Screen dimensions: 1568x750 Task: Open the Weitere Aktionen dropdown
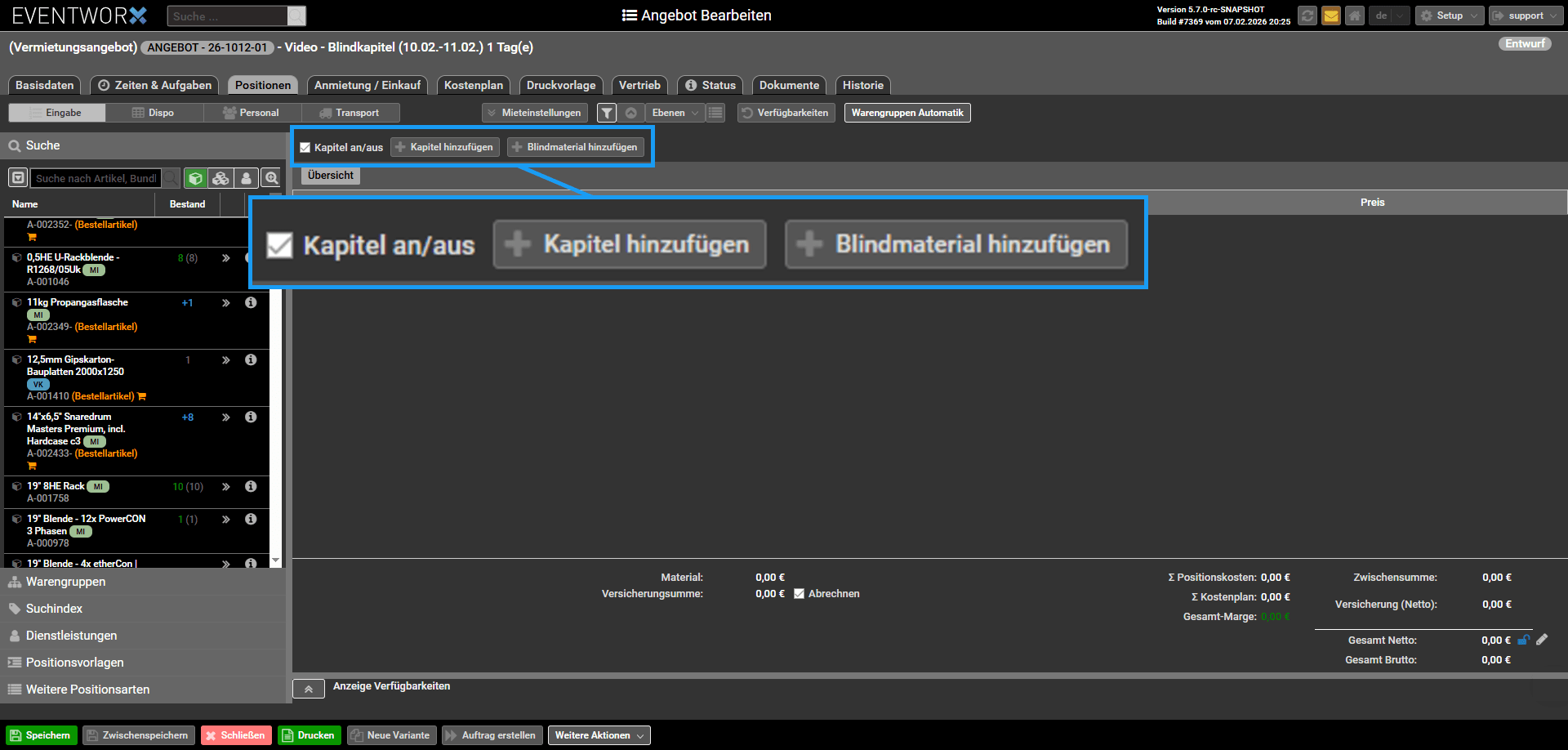[x=599, y=735]
